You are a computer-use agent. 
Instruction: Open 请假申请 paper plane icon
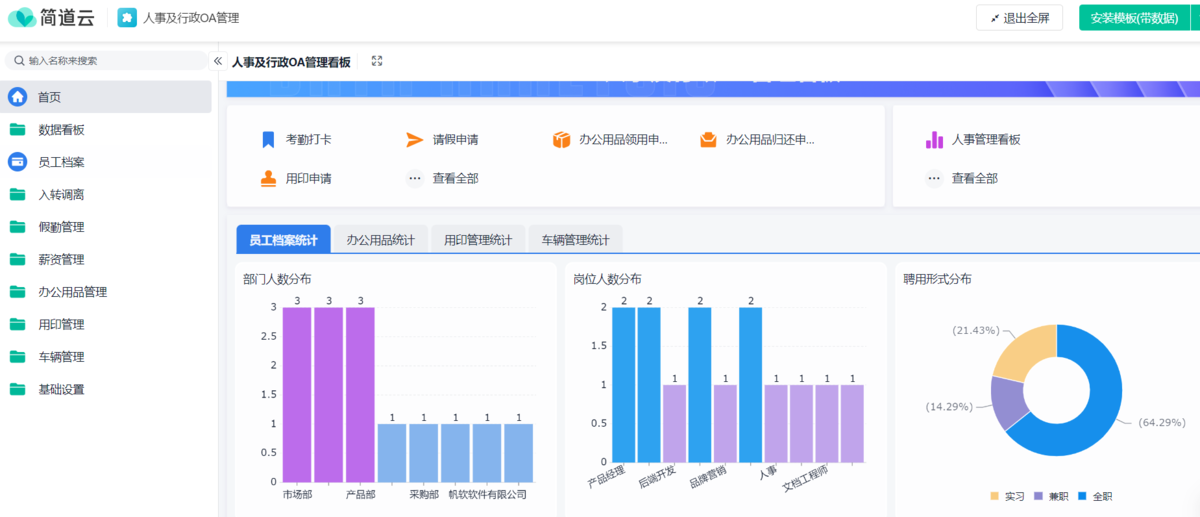coord(415,140)
